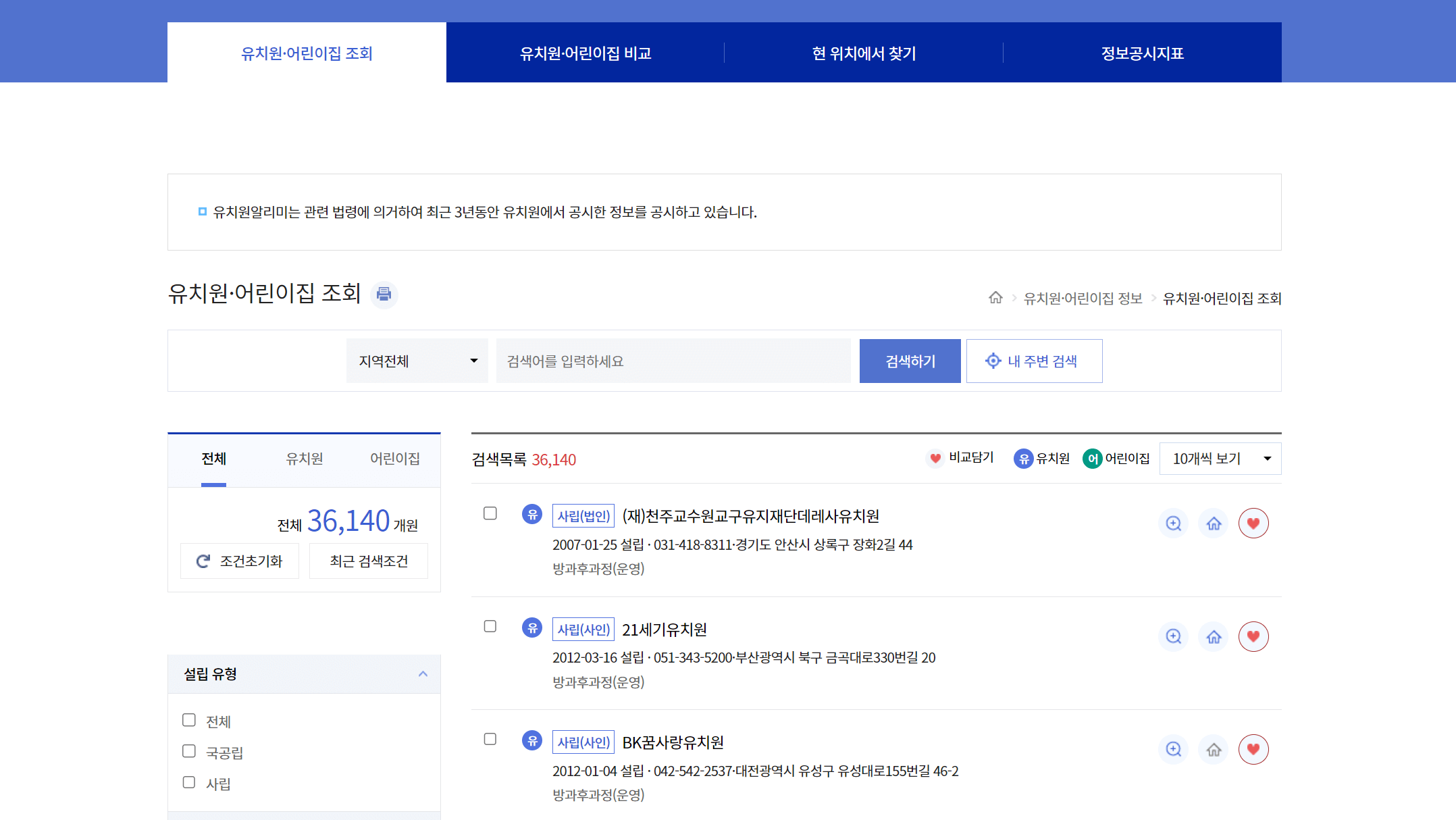Click the print icon next to the page title
The height and width of the screenshot is (820, 1456).
384,294
